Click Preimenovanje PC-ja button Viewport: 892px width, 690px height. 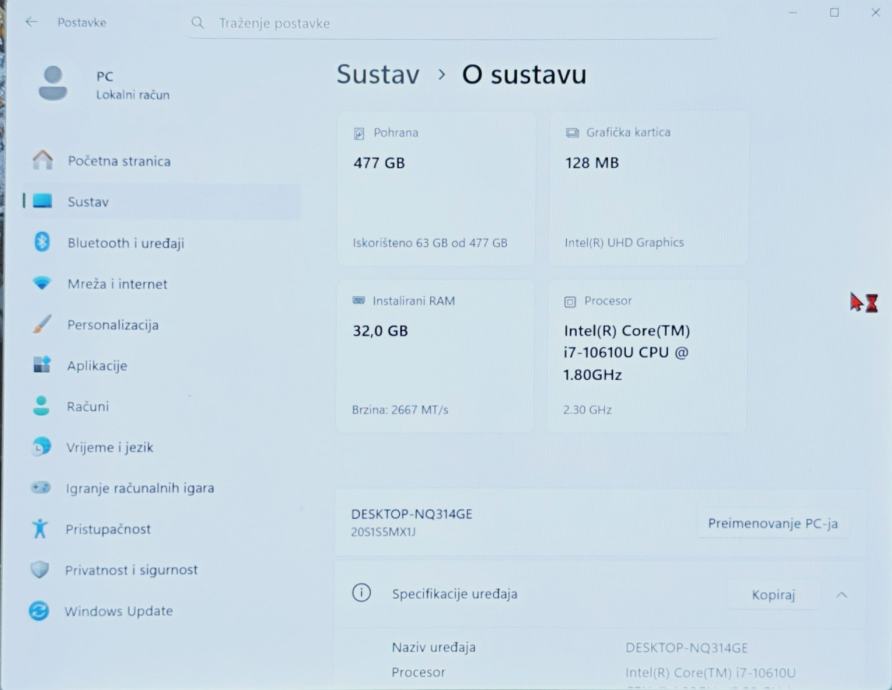point(773,523)
